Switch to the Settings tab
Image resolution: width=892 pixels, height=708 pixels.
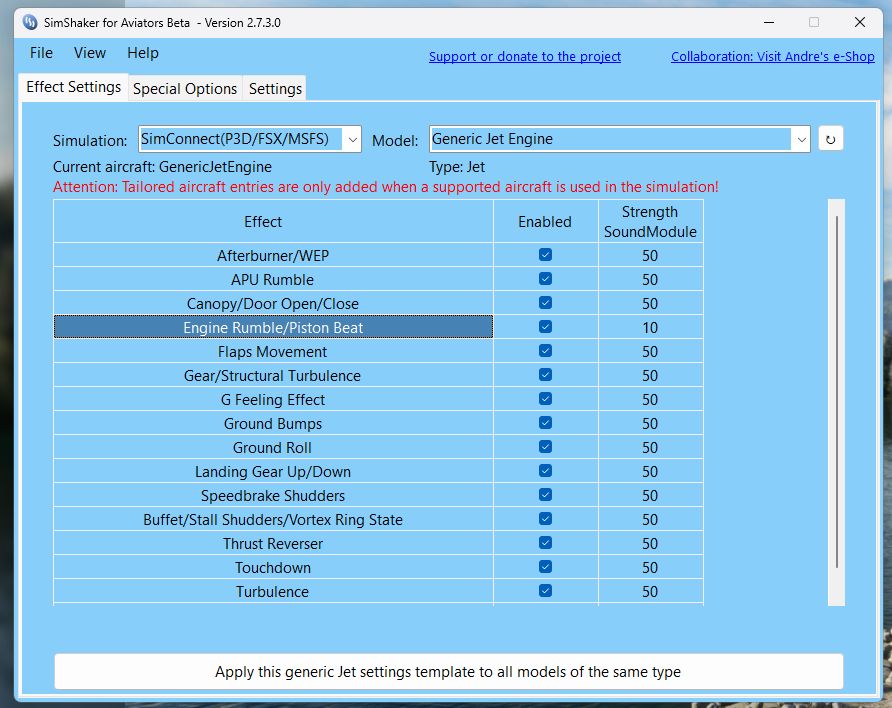click(x=275, y=89)
